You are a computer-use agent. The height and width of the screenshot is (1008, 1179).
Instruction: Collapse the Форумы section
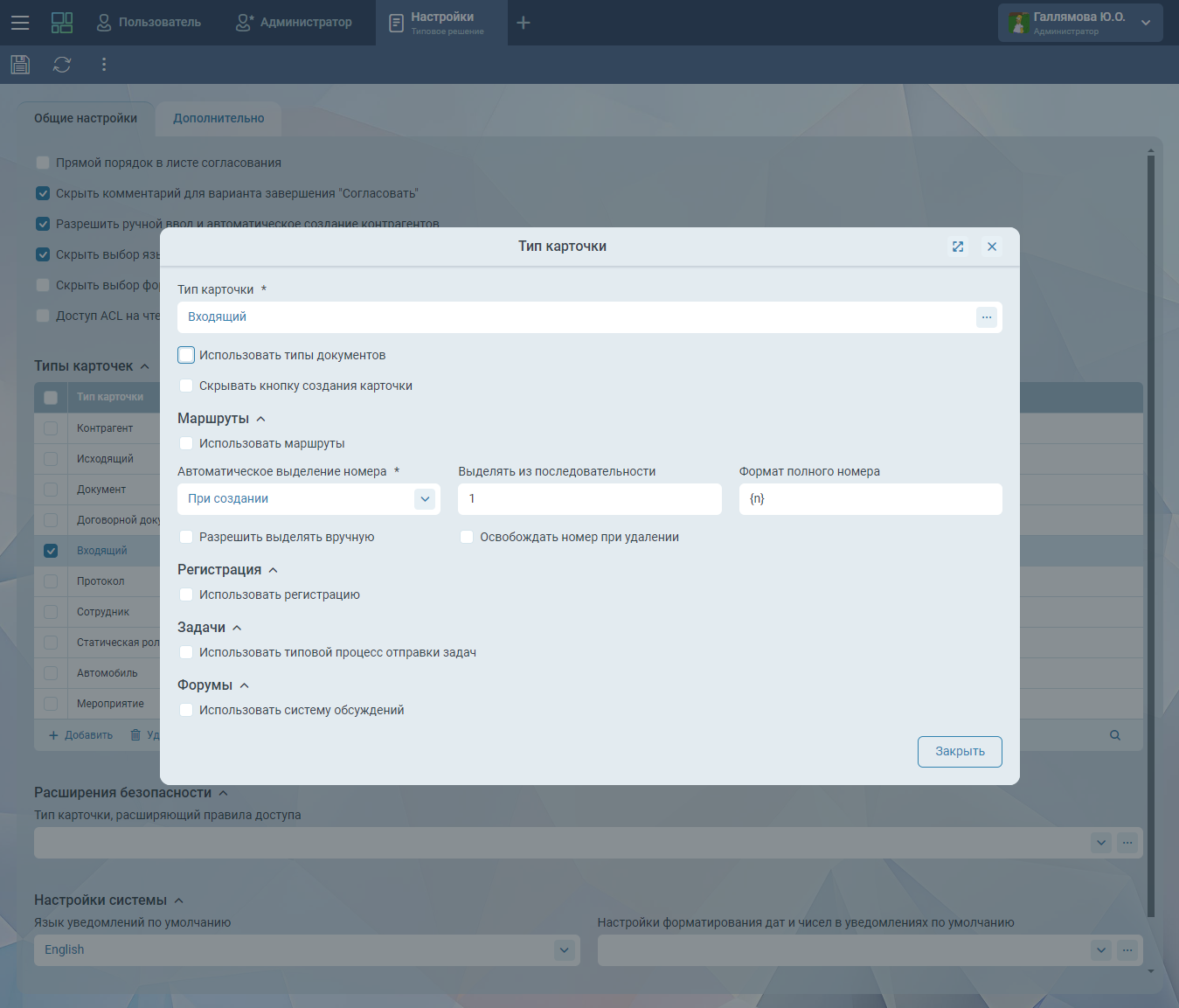(244, 685)
